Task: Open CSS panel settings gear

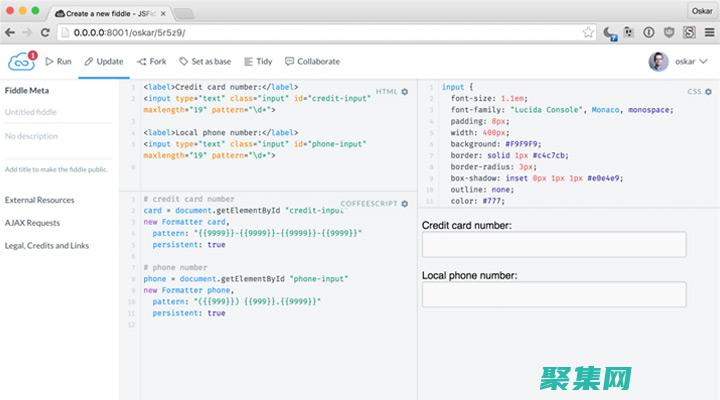Action: (x=709, y=92)
